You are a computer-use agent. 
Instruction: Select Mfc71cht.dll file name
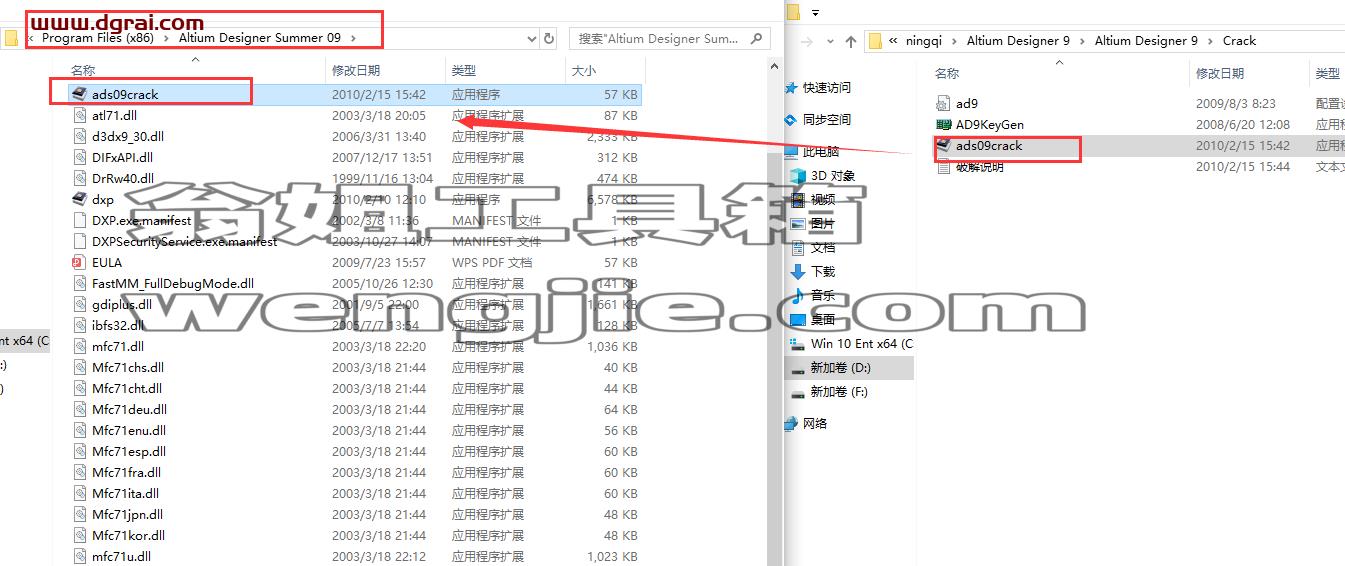[127, 388]
